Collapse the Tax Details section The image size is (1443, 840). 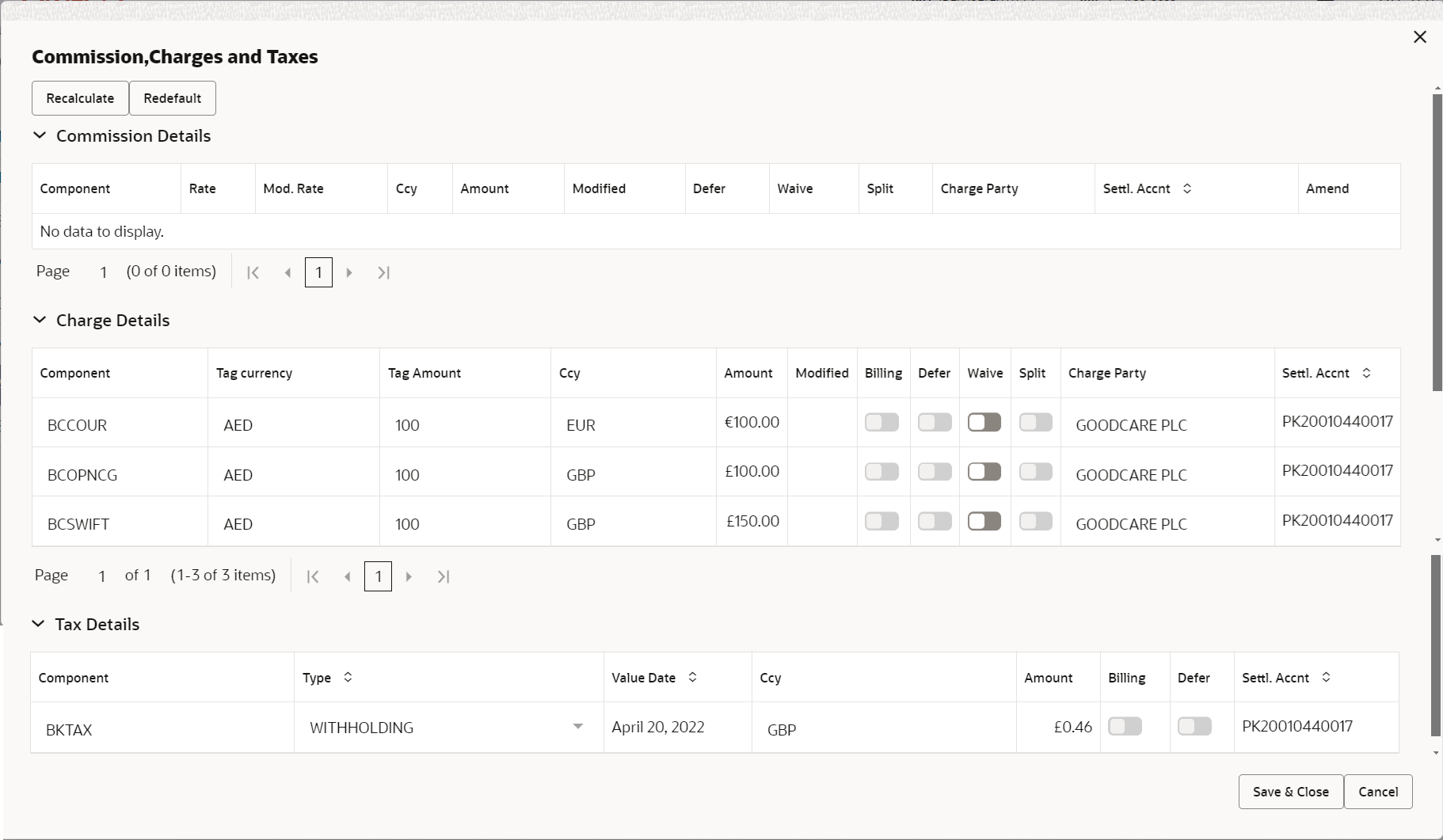[x=38, y=624]
